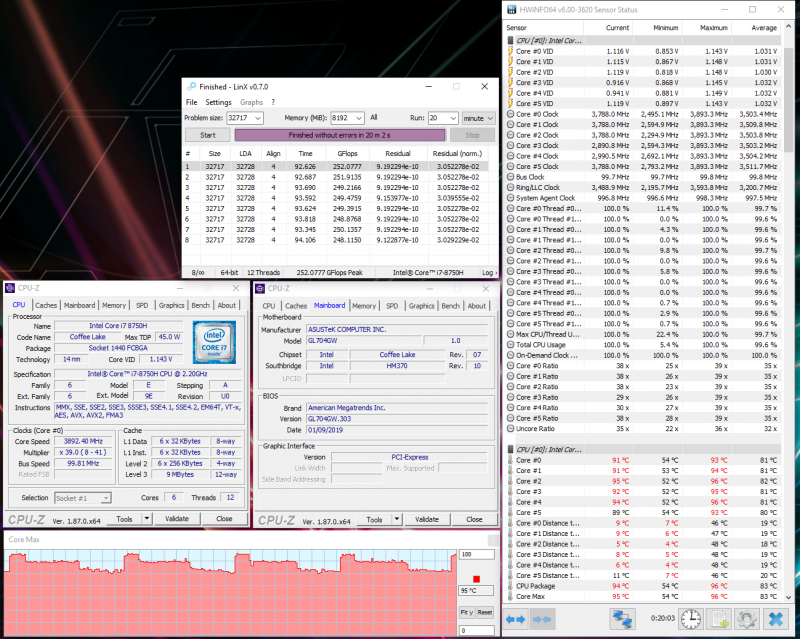Click the thermometer icon beside Core Max row

(509, 596)
